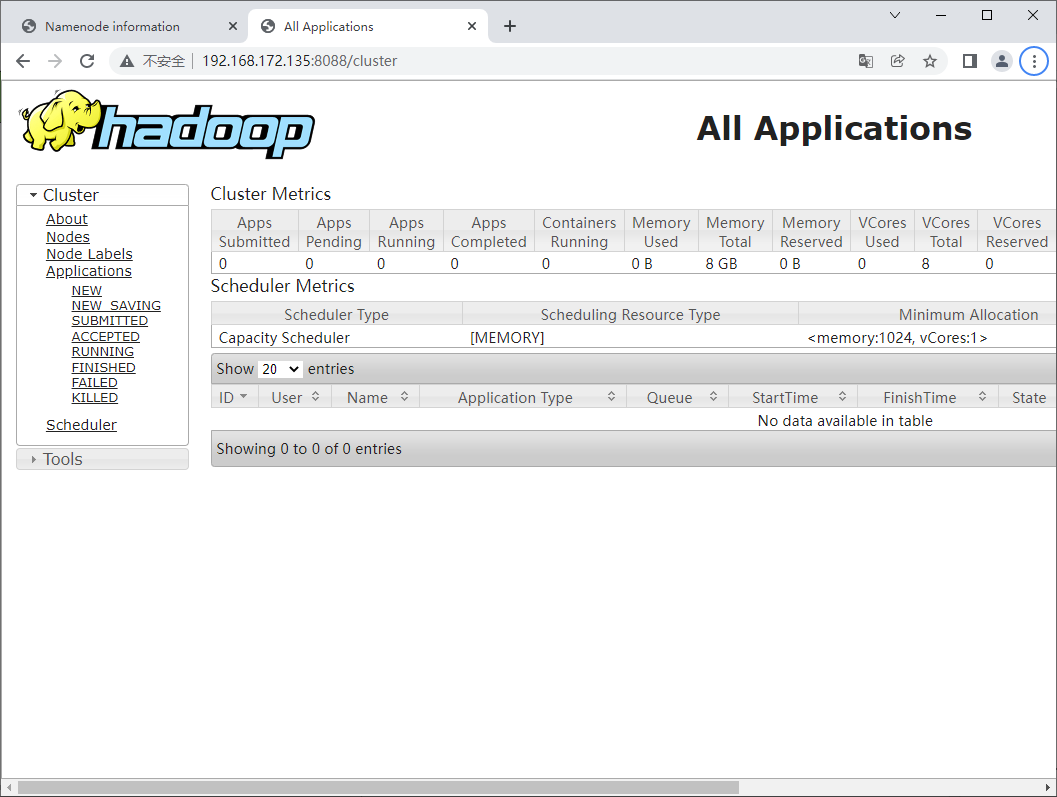Image resolution: width=1057 pixels, height=797 pixels.
Task: Sort table by User column
Action: click(295, 397)
